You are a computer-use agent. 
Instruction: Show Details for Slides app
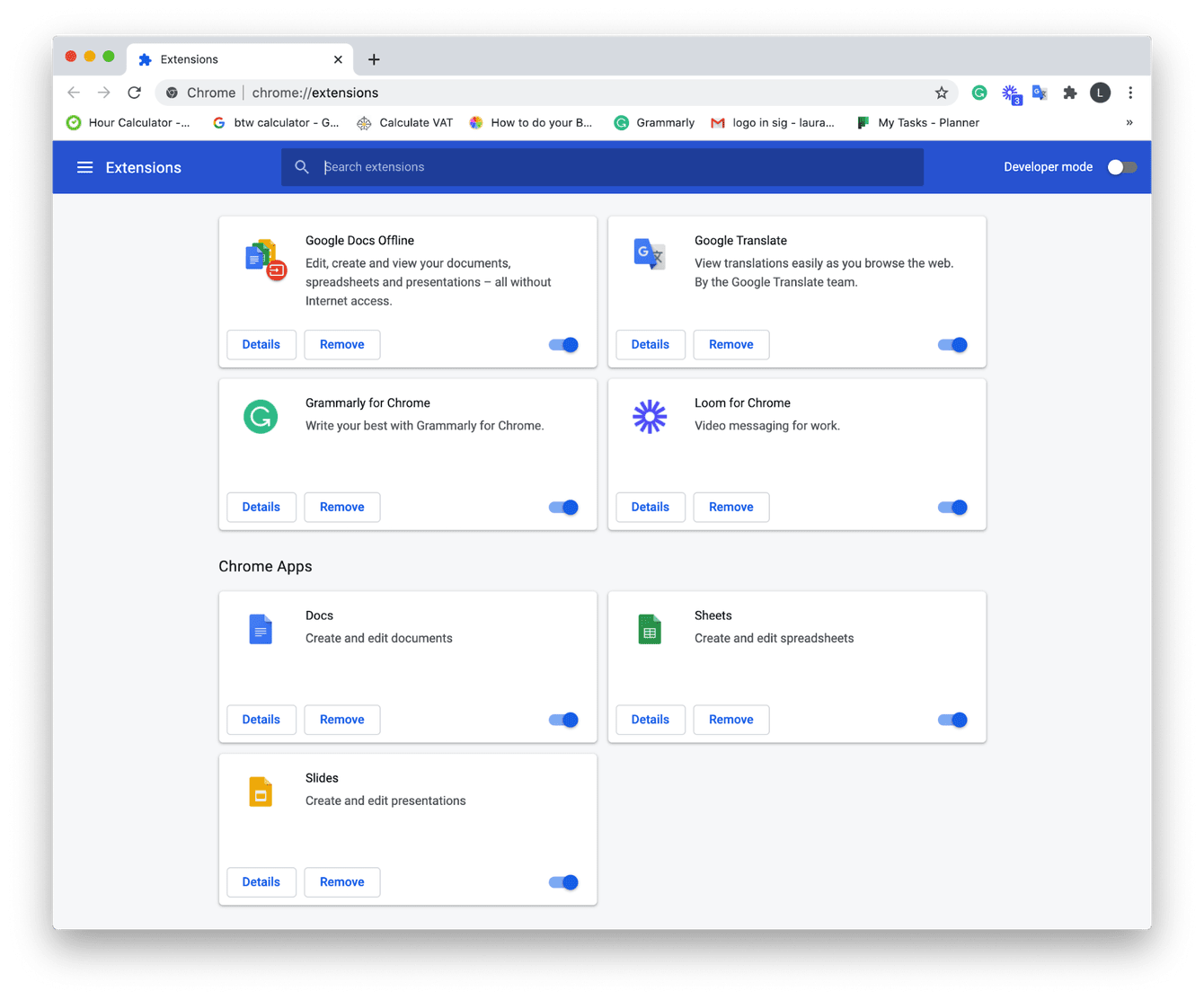[x=261, y=882]
